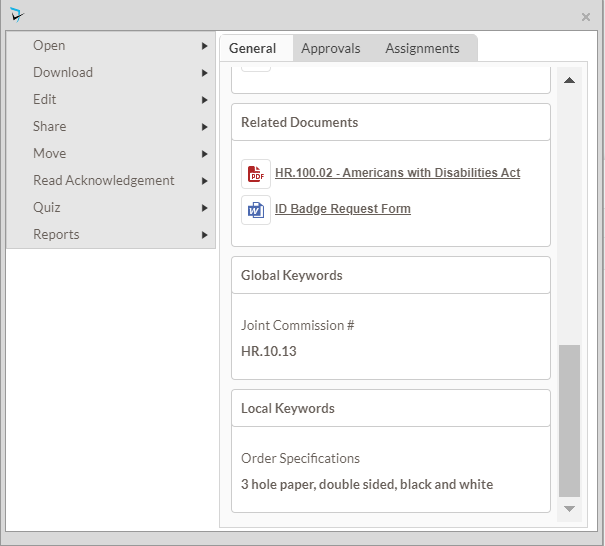
Task: Open the Reports menu item
Action: (56, 235)
